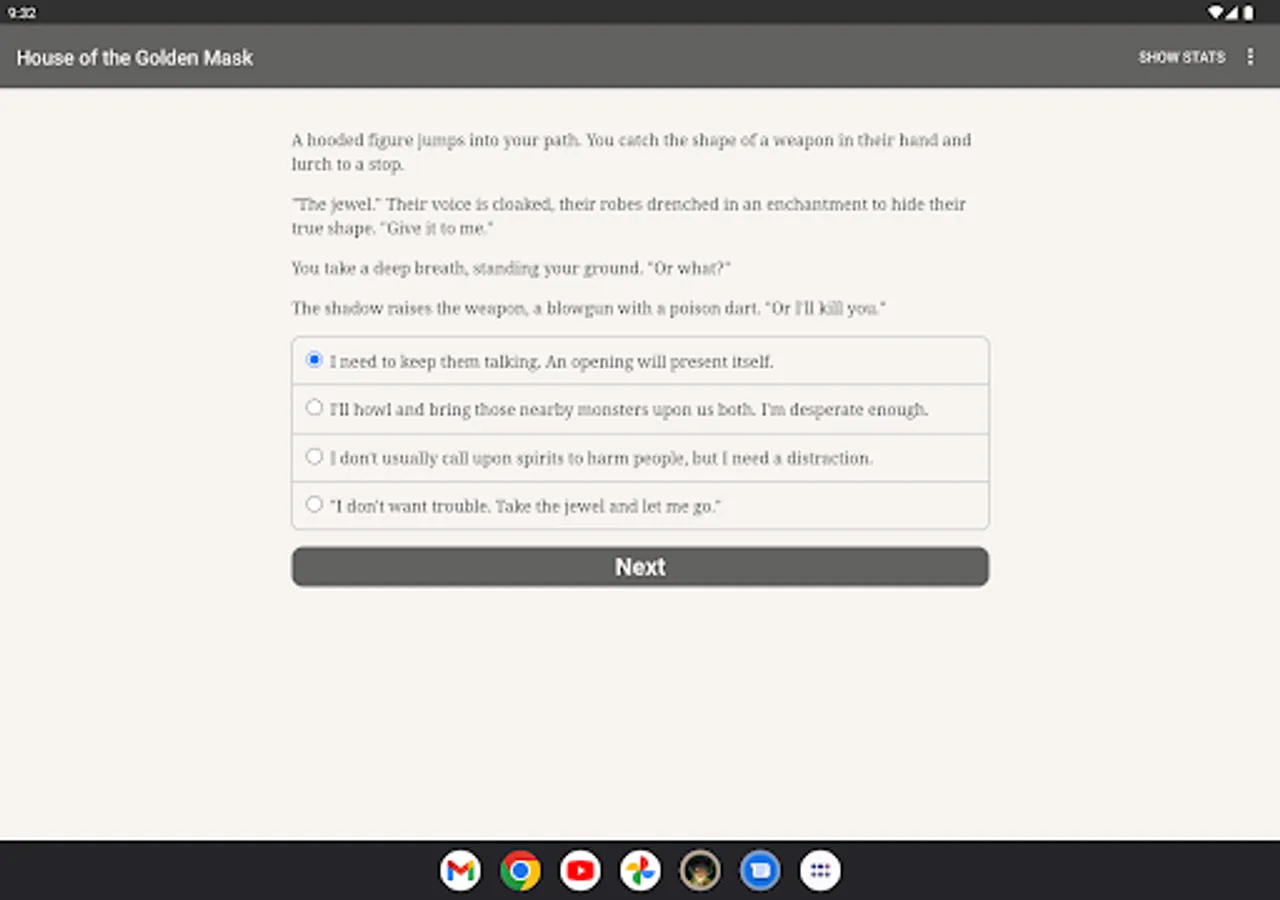Open Gmail from the dock

[460, 870]
